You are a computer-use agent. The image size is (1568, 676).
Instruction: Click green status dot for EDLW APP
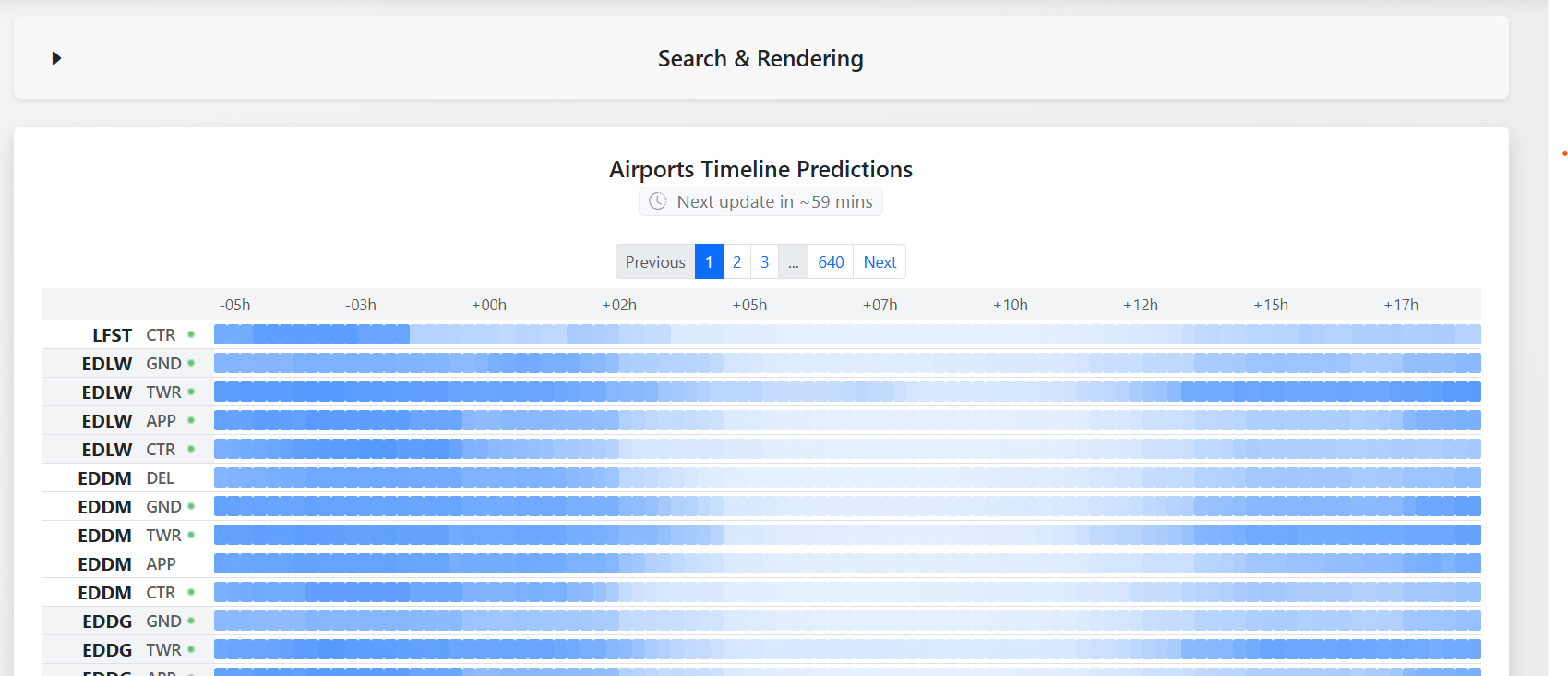pos(191,420)
